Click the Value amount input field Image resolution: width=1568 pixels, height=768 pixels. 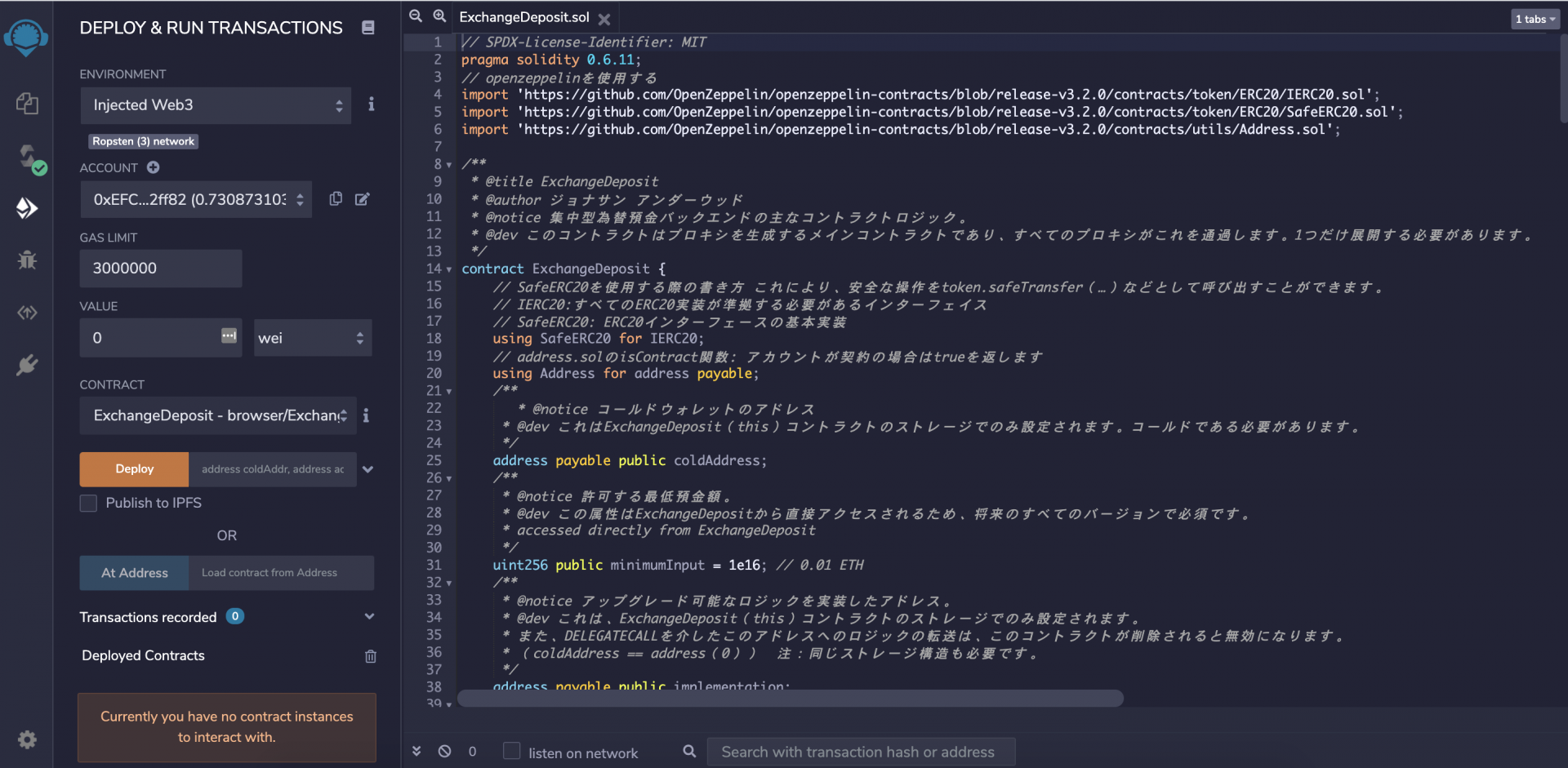coord(161,338)
